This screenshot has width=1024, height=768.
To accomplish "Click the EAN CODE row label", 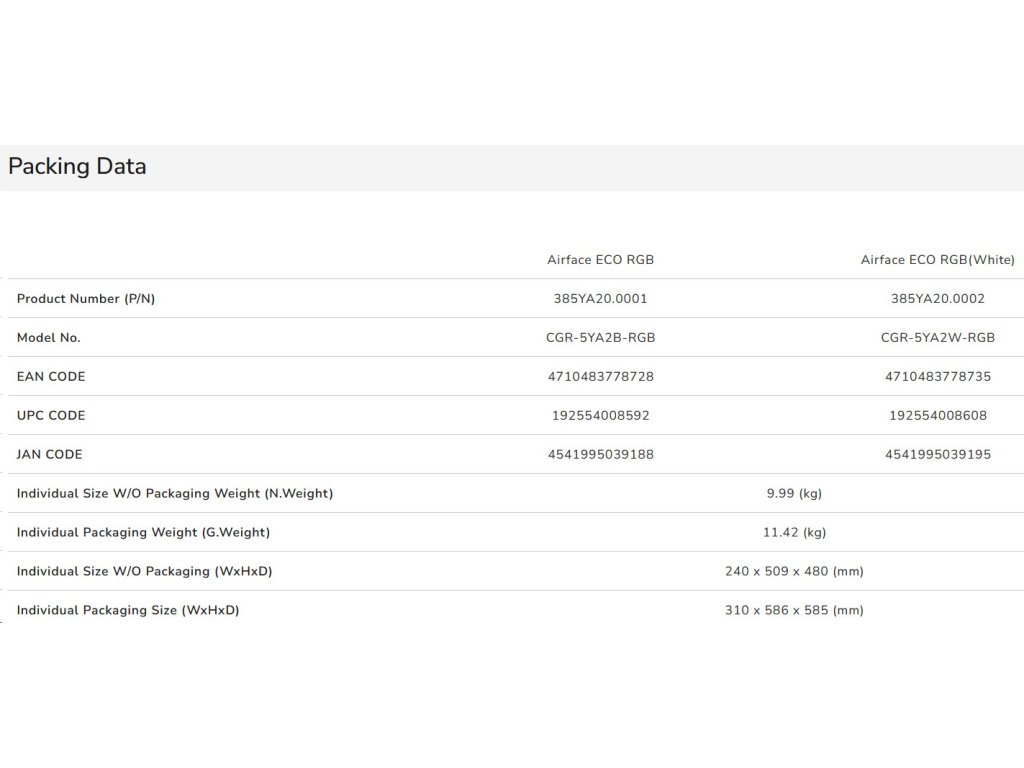I will 51,377.
